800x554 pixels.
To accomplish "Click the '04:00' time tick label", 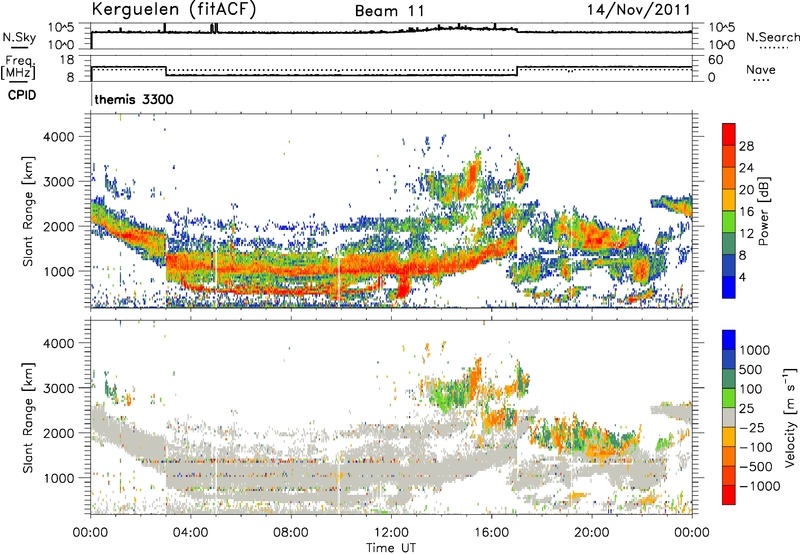I will 190,533.
